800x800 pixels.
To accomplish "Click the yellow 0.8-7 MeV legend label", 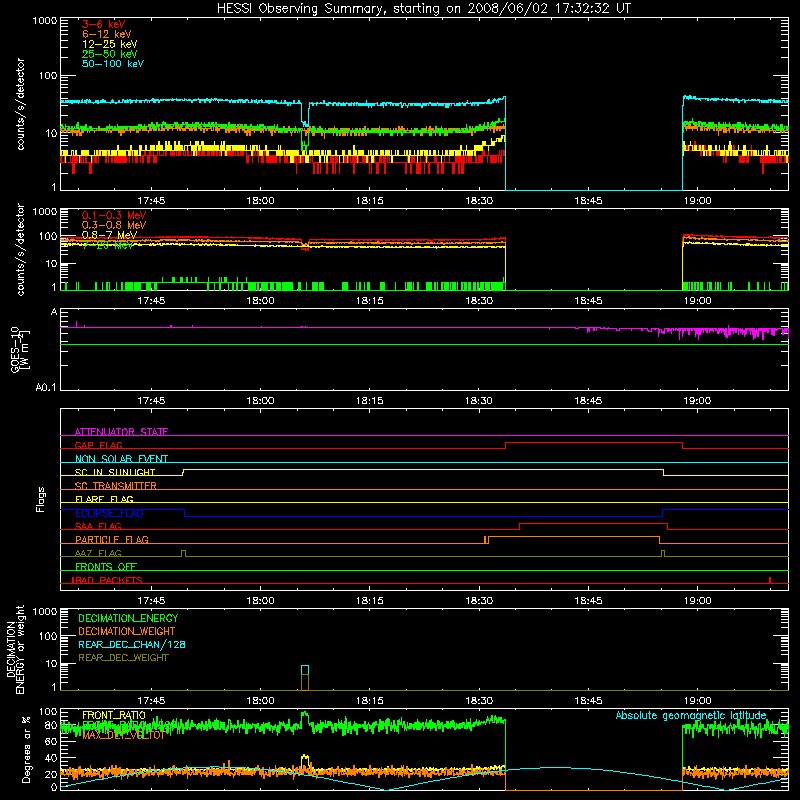I will click(x=110, y=235).
